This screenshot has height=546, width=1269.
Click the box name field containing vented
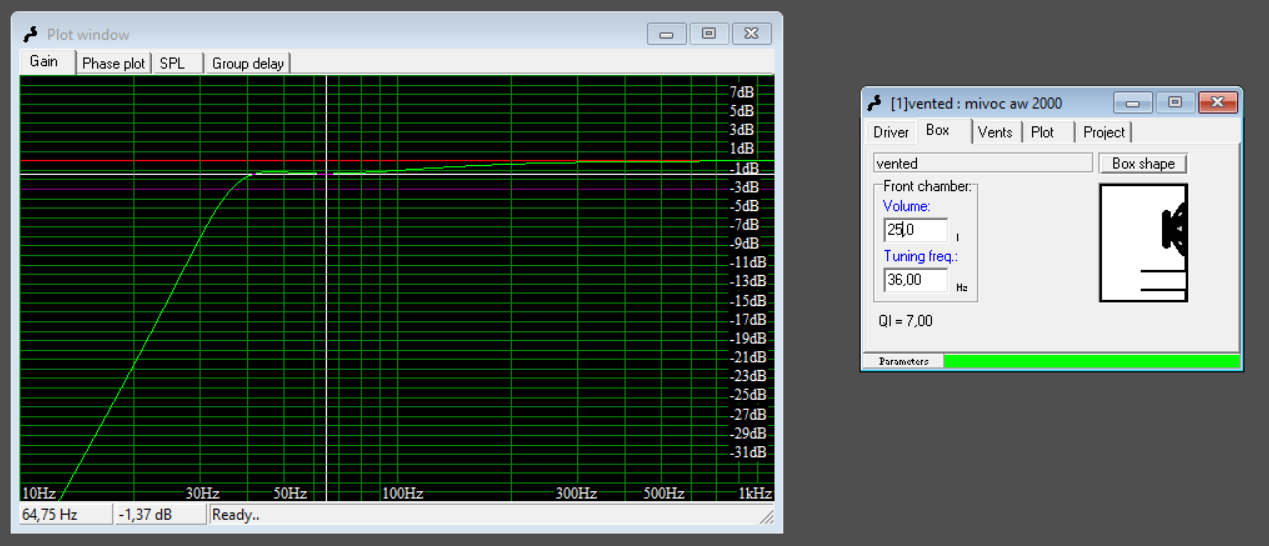(x=982, y=163)
